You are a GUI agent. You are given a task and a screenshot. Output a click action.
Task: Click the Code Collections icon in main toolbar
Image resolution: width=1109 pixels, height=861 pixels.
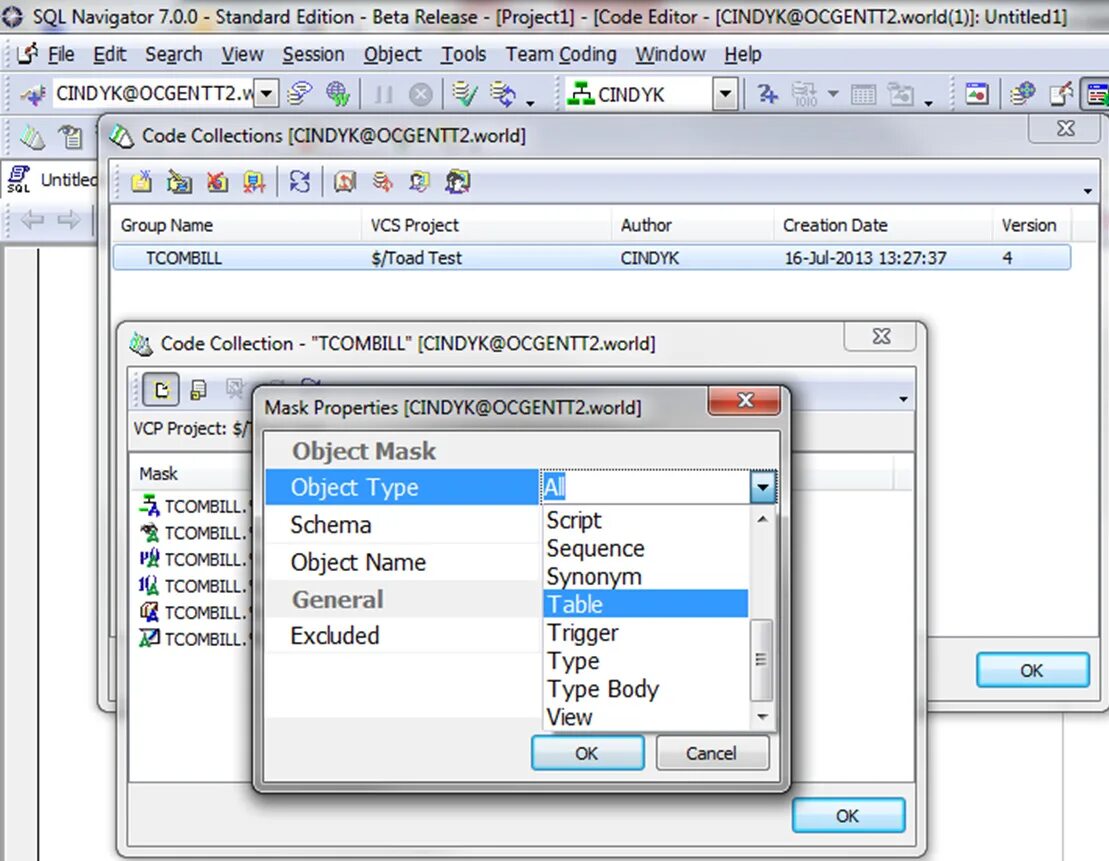(x=32, y=137)
